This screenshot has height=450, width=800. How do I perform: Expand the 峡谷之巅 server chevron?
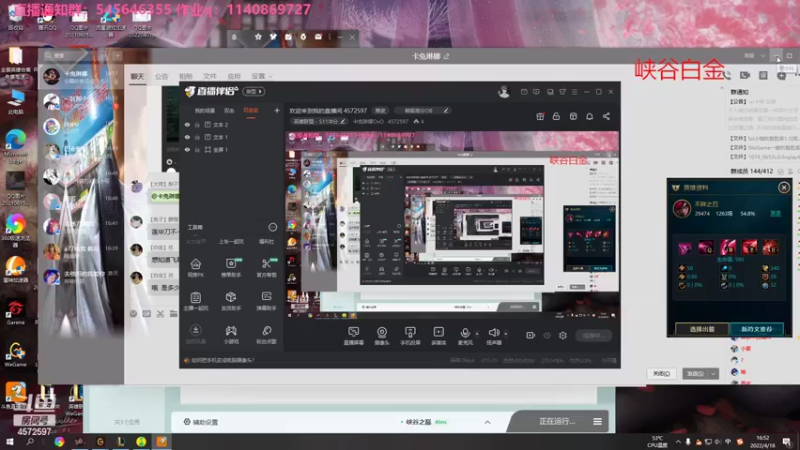point(487,422)
